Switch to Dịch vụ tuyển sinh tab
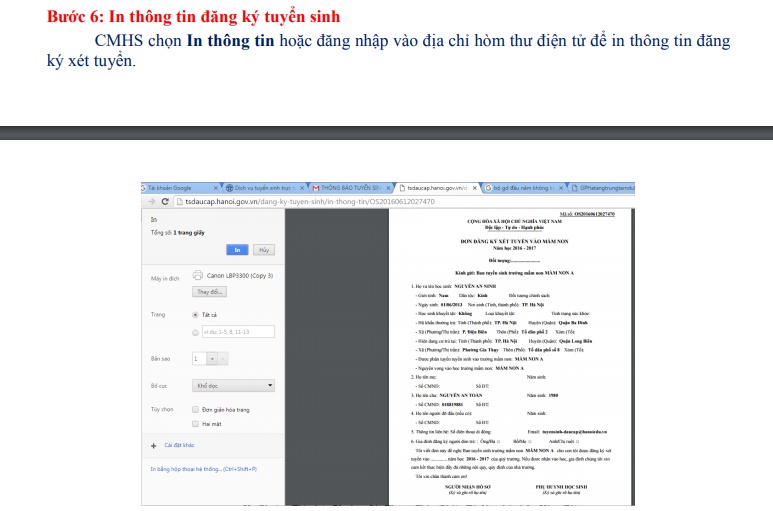This screenshot has width=773, height=511. (x=262, y=187)
